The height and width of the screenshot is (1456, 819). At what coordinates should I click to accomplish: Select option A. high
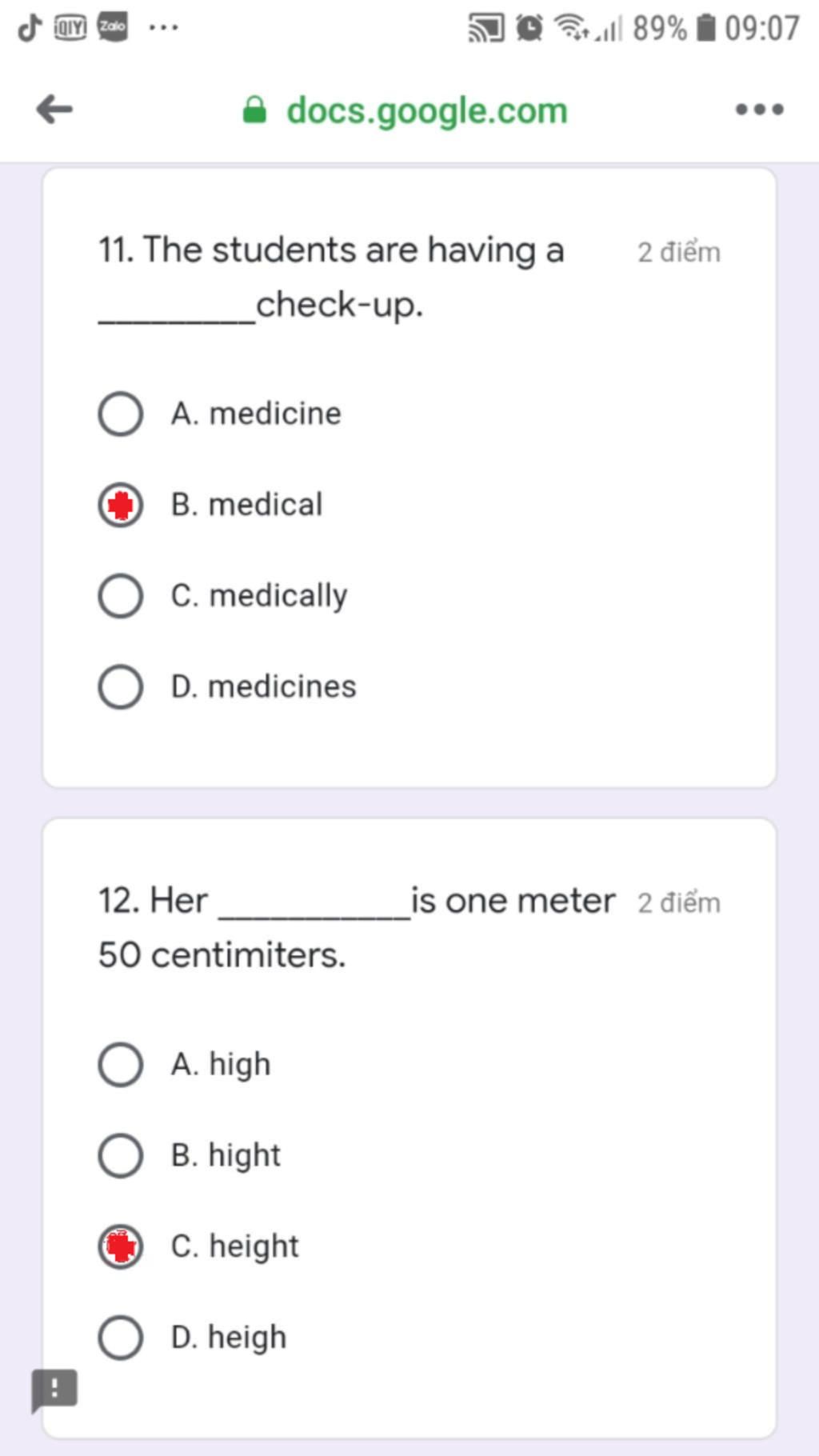(185, 1065)
